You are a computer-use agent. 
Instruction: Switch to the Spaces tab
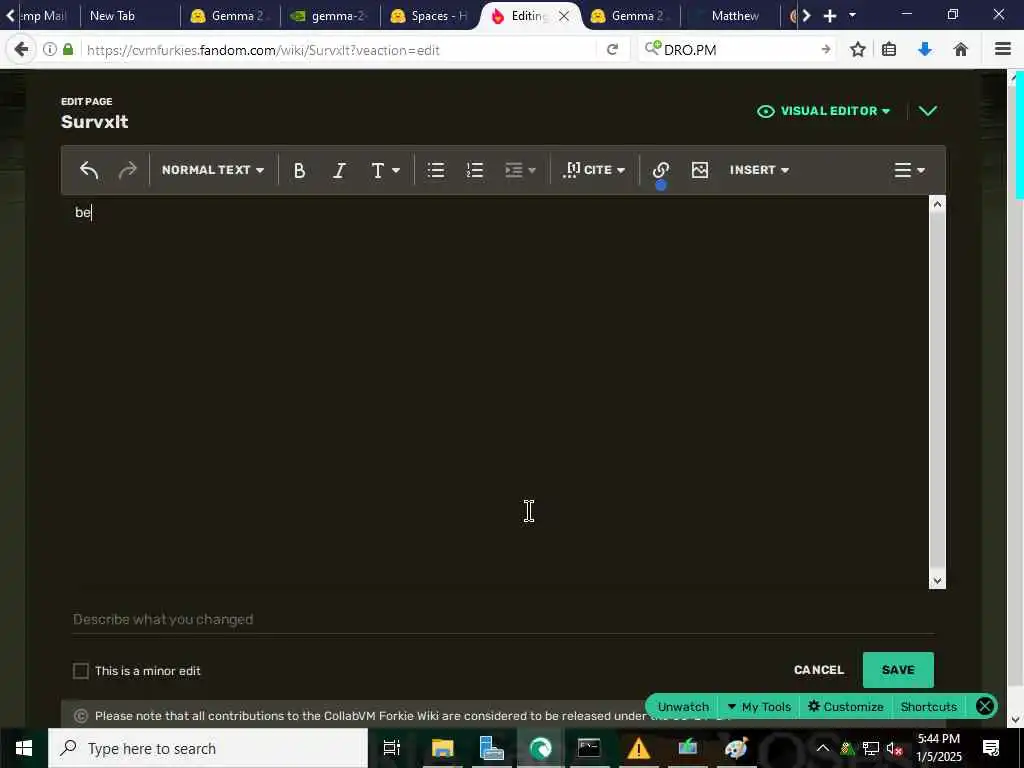click(x=431, y=16)
